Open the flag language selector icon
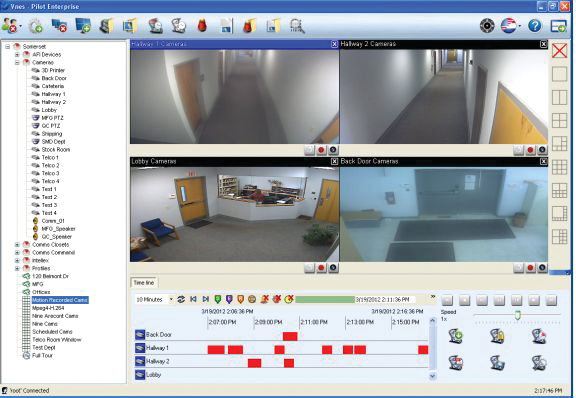This screenshot has width=576, height=398. (509, 26)
